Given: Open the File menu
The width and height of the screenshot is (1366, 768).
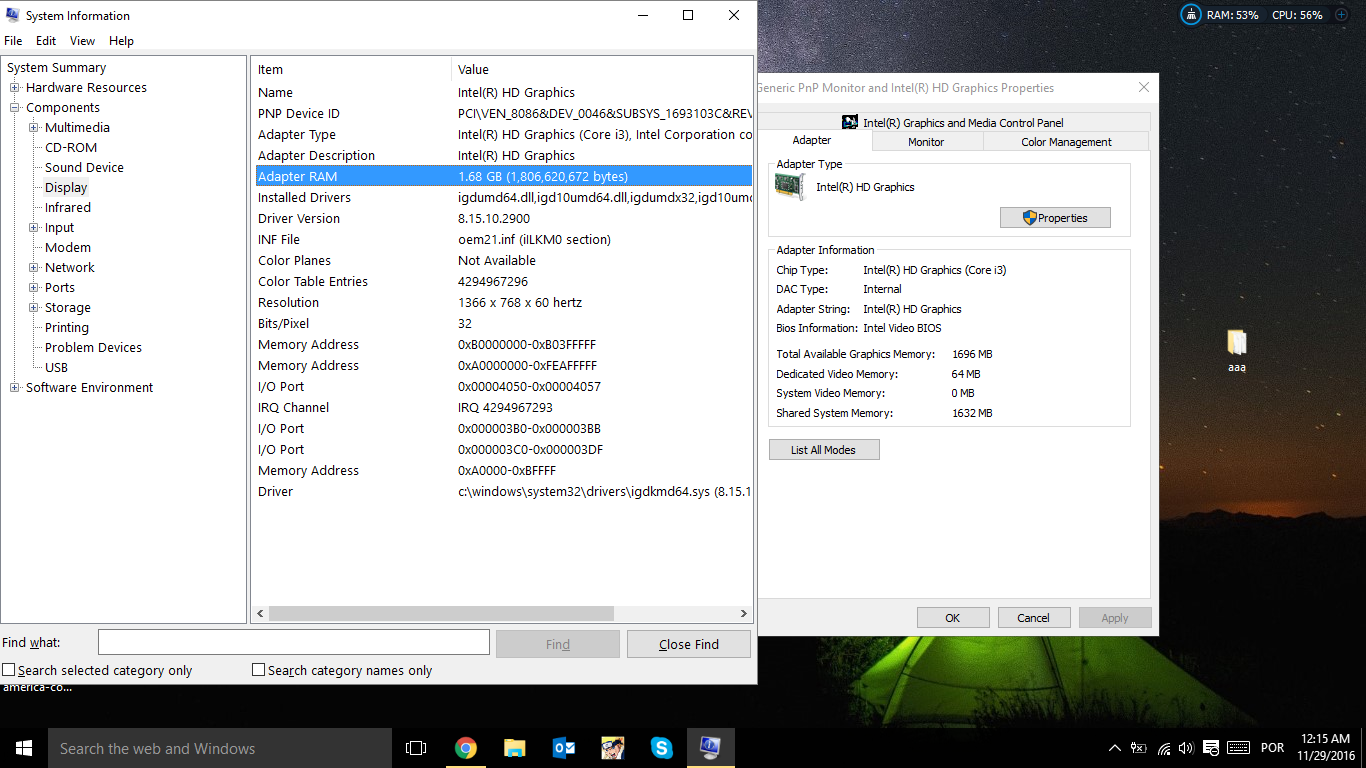Looking at the screenshot, I should (x=13, y=41).
